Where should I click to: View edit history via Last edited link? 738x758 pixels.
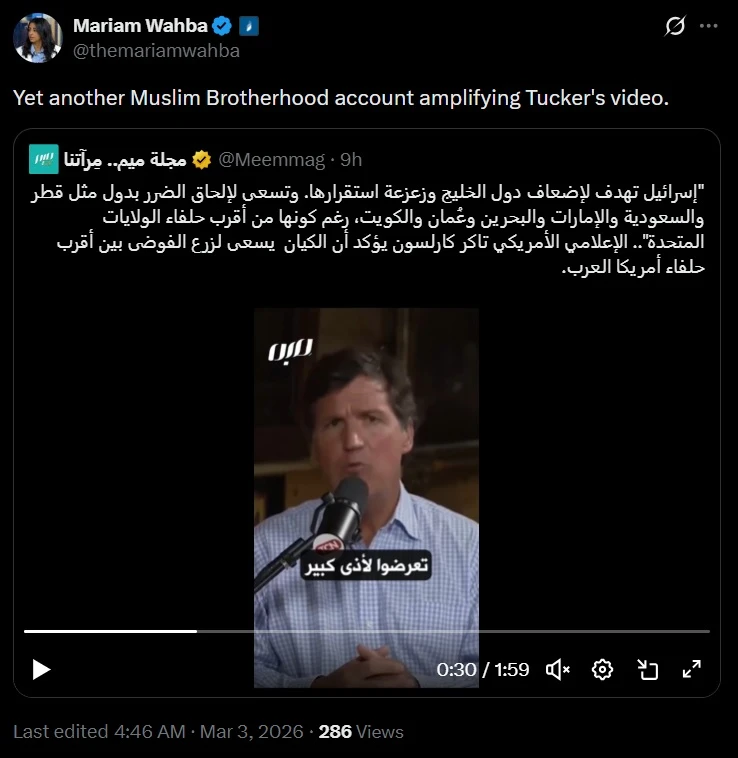(100, 731)
